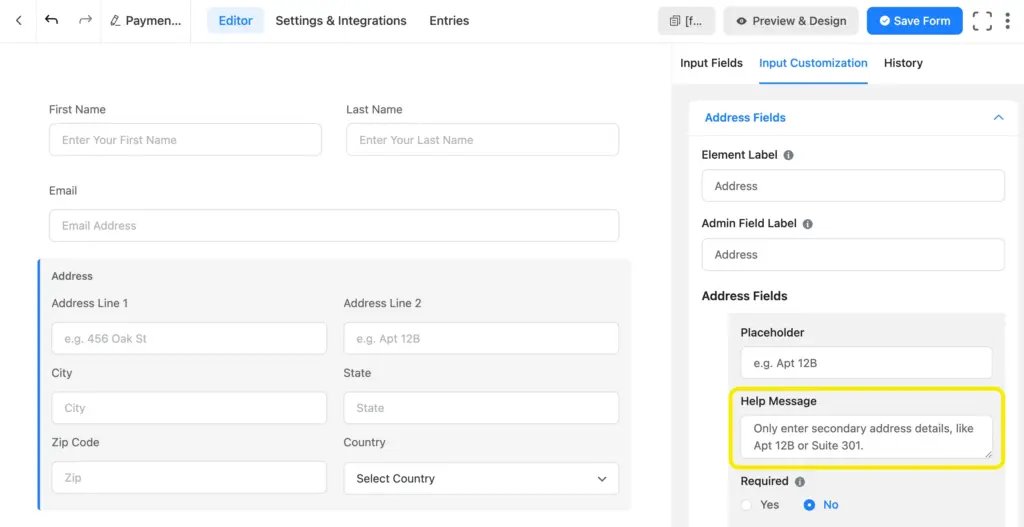Image resolution: width=1024 pixels, height=527 pixels.
Task: Switch to the Input Fields tab
Action: point(711,63)
